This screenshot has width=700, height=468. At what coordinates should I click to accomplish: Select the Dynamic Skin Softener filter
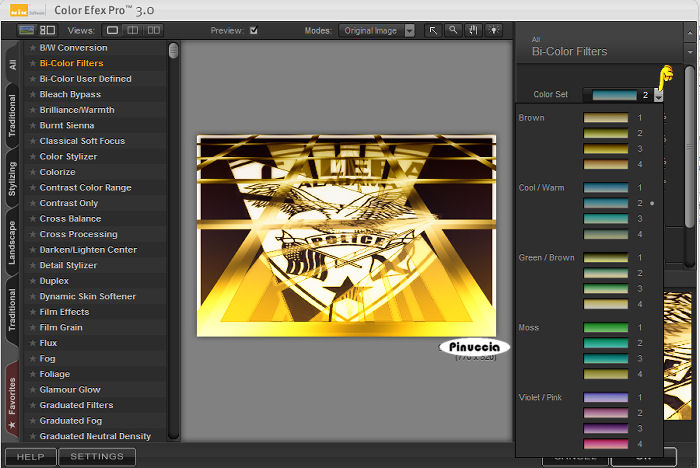click(x=88, y=297)
